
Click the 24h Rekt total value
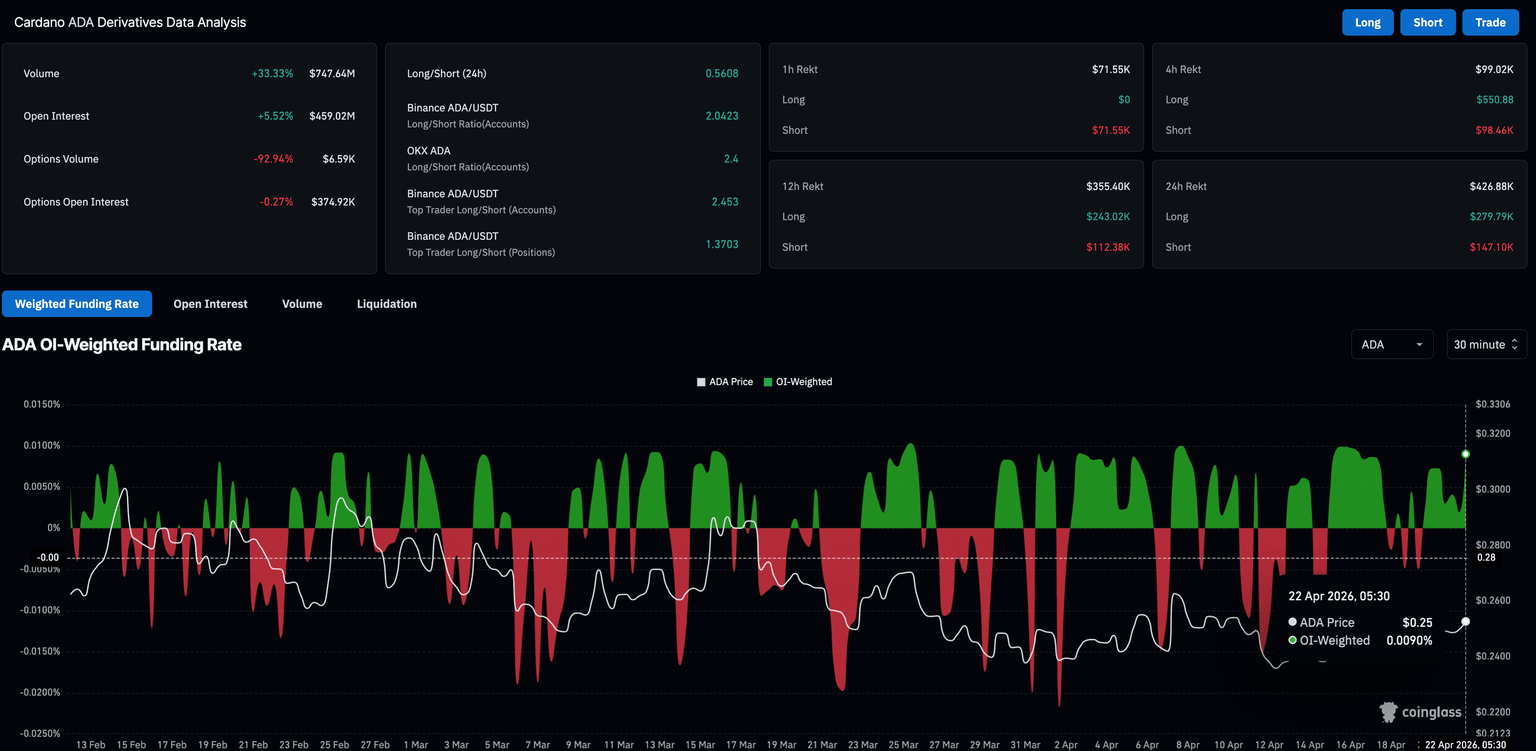[x=1491, y=186]
